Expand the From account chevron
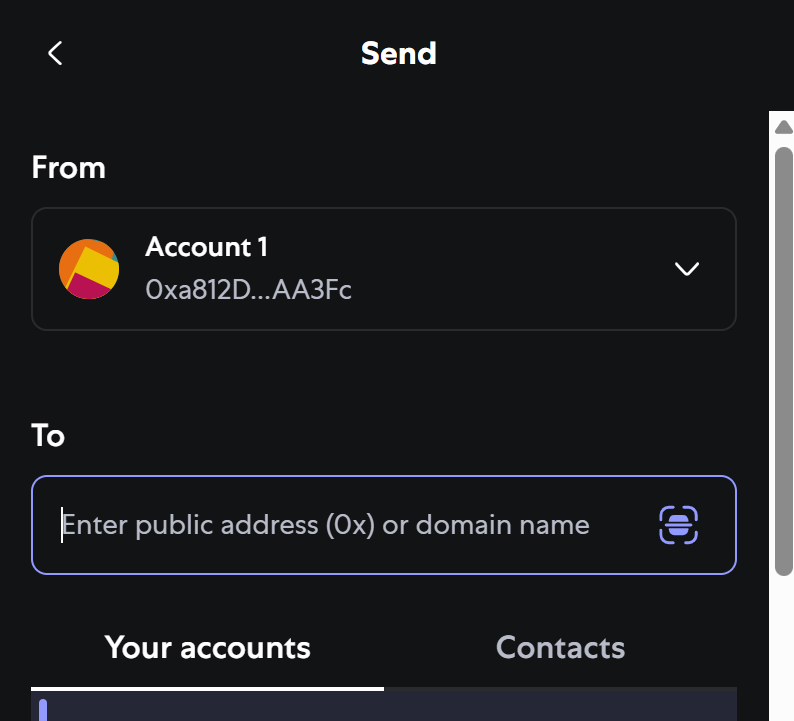This screenshot has height=721, width=794. point(686,269)
